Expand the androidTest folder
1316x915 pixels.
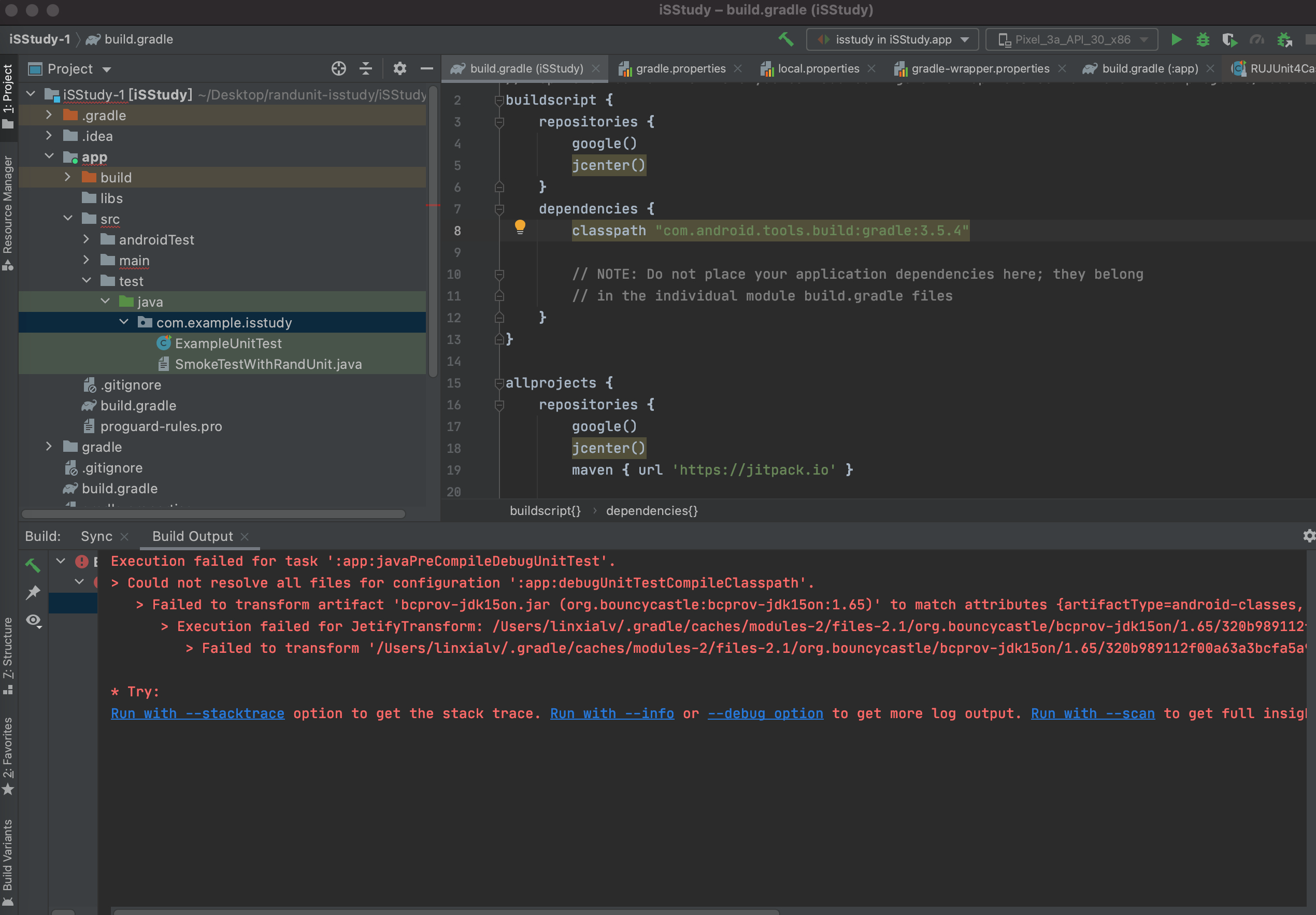86,240
